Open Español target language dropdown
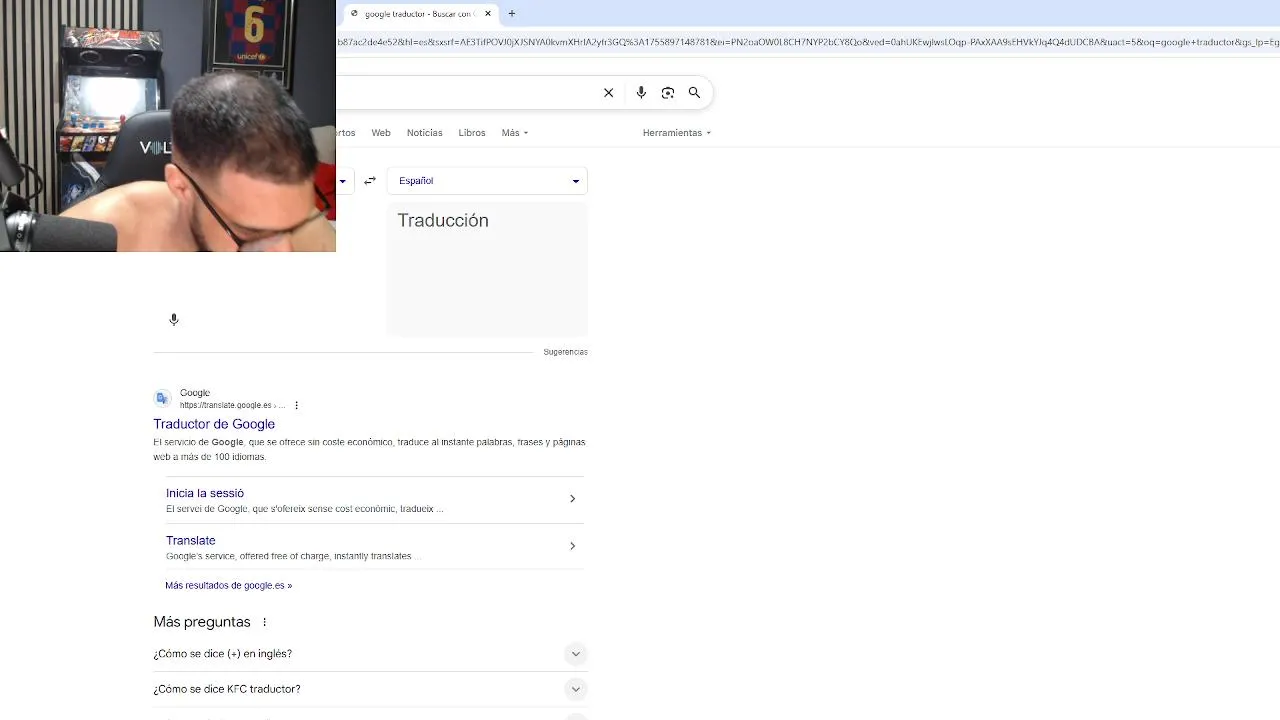 click(x=487, y=181)
